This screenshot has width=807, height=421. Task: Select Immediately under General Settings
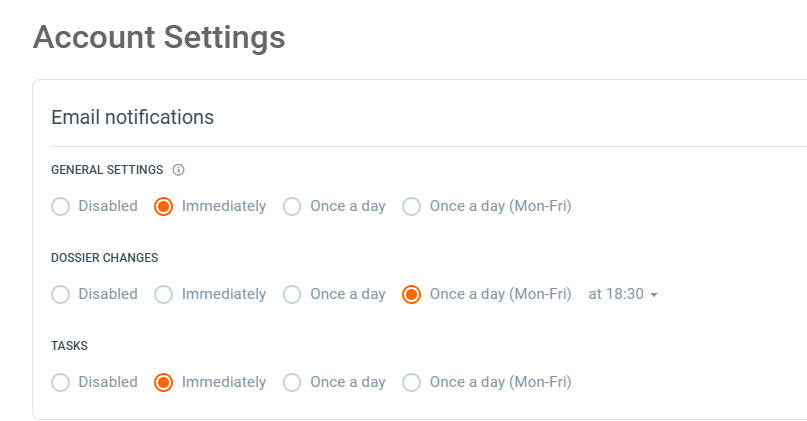[x=164, y=207]
